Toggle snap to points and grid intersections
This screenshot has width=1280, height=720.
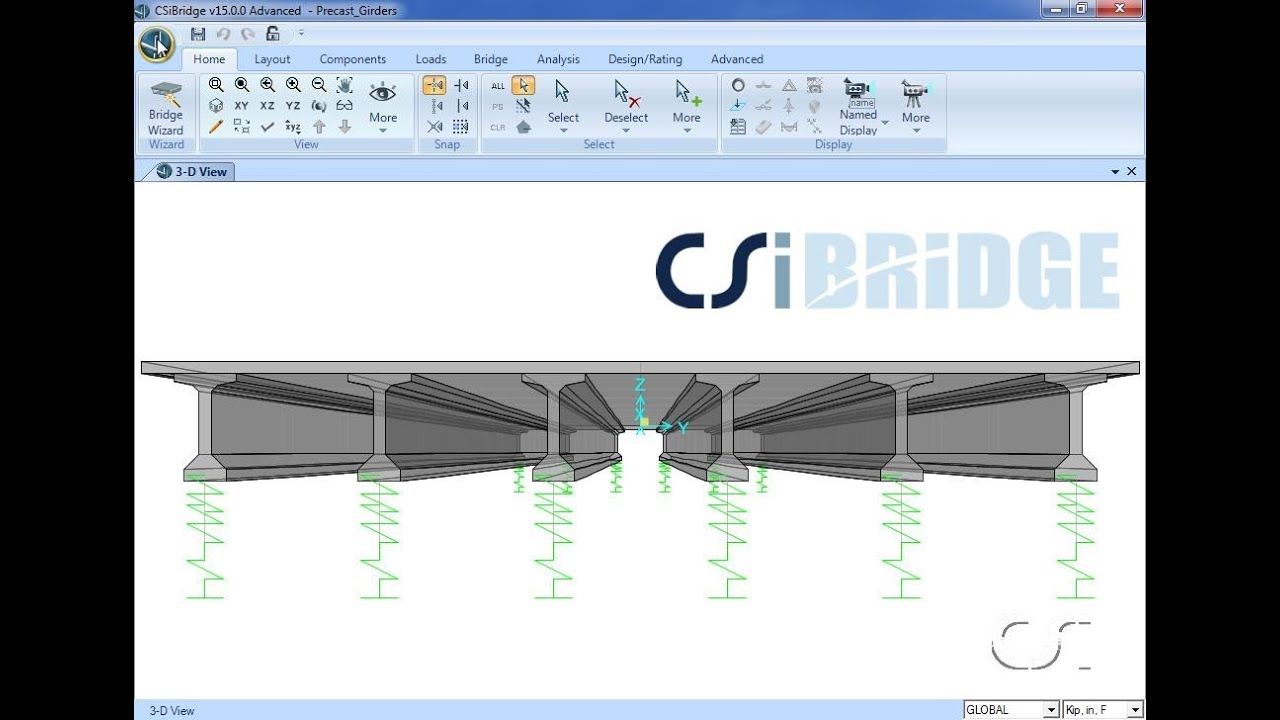tap(435, 85)
